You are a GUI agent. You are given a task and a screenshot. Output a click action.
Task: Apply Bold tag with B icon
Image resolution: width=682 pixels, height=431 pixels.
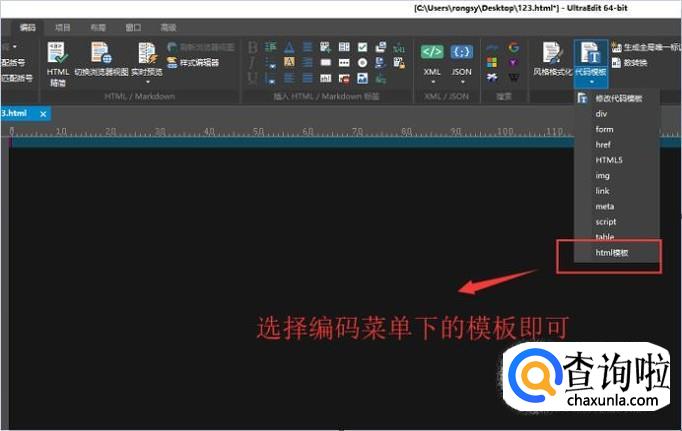click(252, 47)
